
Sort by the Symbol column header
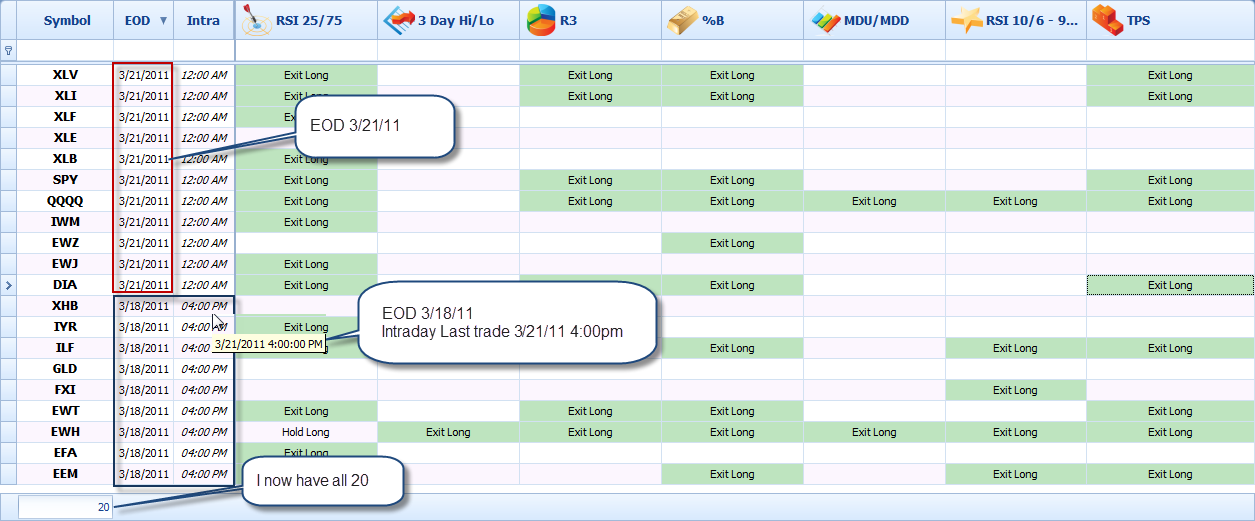pos(66,20)
